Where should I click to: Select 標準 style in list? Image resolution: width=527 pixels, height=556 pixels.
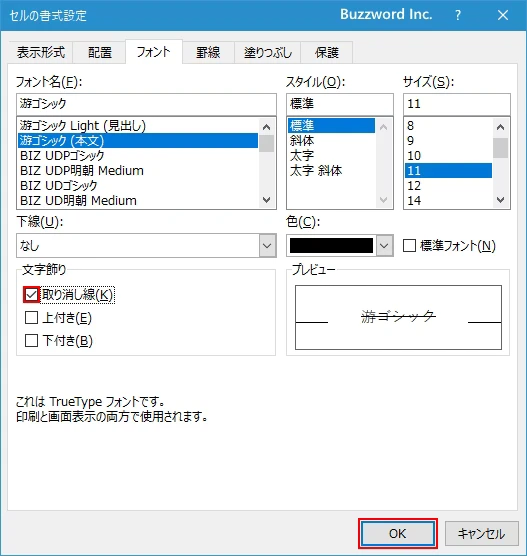click(x=331, y=126)
